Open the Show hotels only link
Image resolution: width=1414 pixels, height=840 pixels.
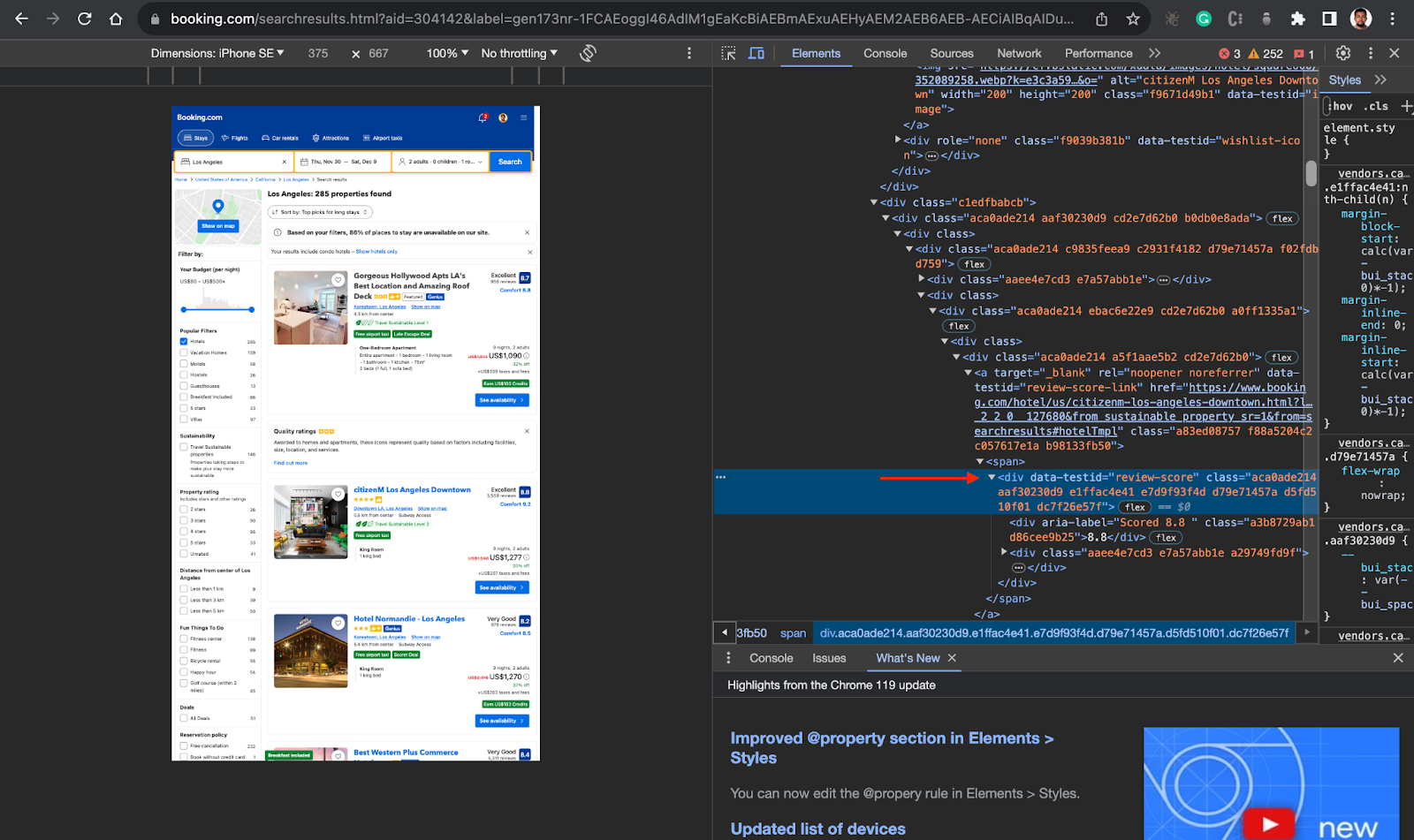click(x=376, y=252)
